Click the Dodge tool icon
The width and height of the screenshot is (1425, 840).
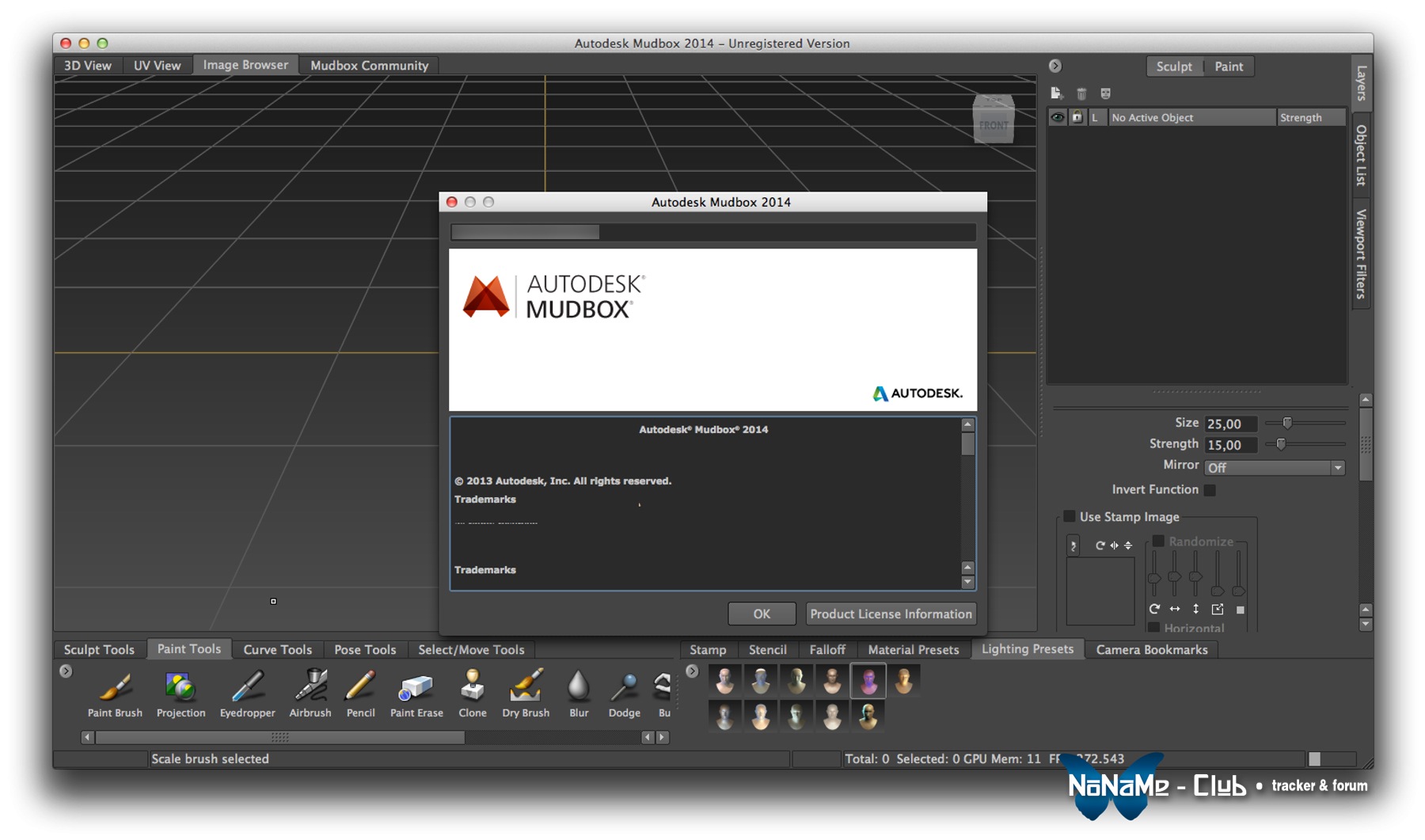point(624,687)
